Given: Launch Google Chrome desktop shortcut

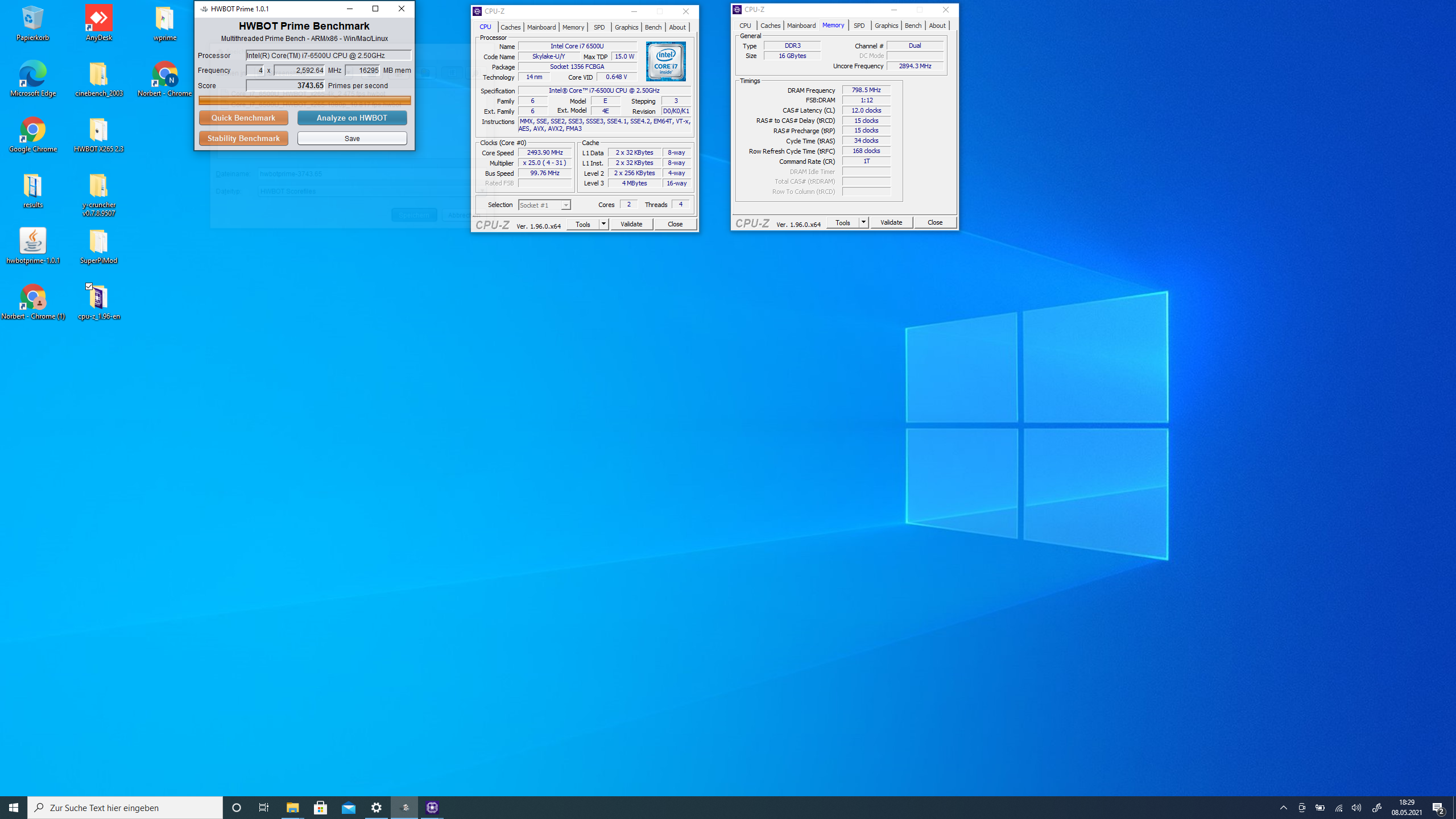Looking at the screenshot, I should pyautogui.click(x=32, y=134).
